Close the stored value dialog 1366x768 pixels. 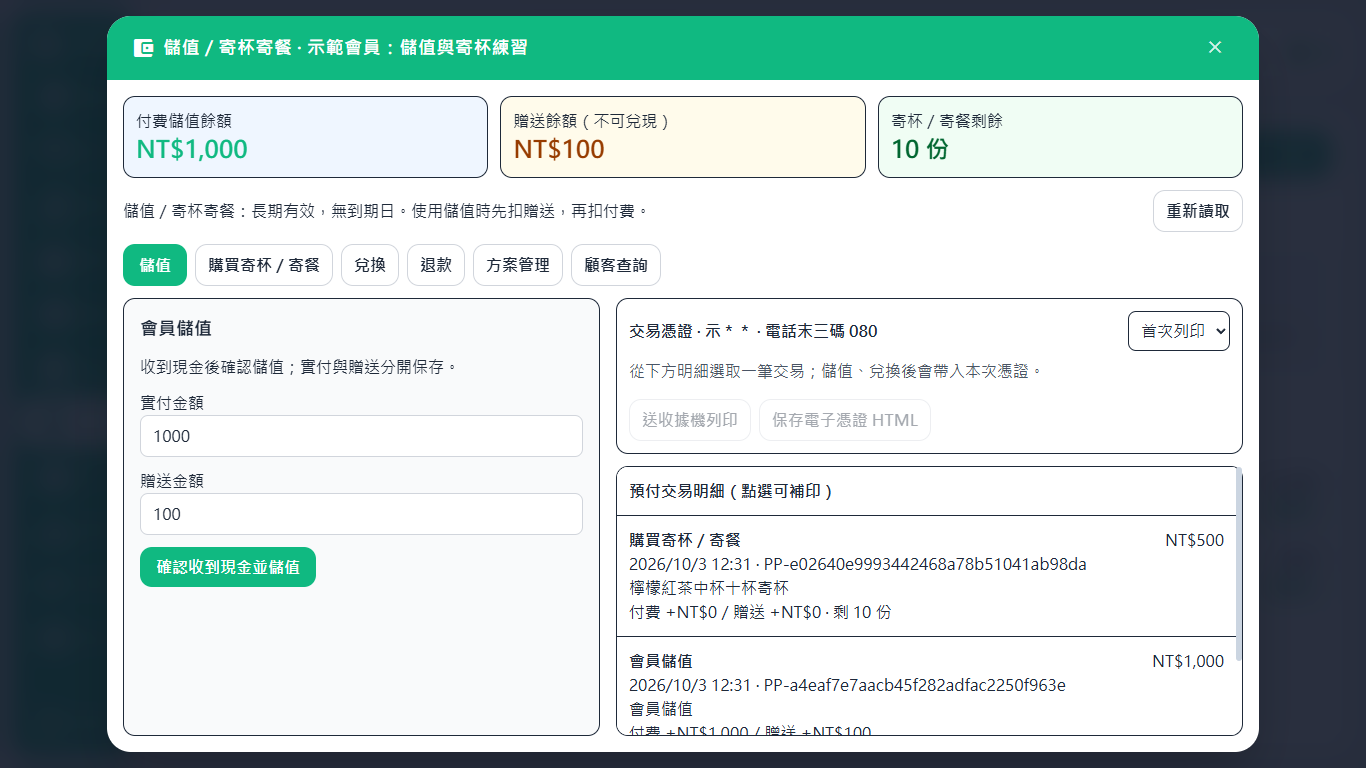1215,47
